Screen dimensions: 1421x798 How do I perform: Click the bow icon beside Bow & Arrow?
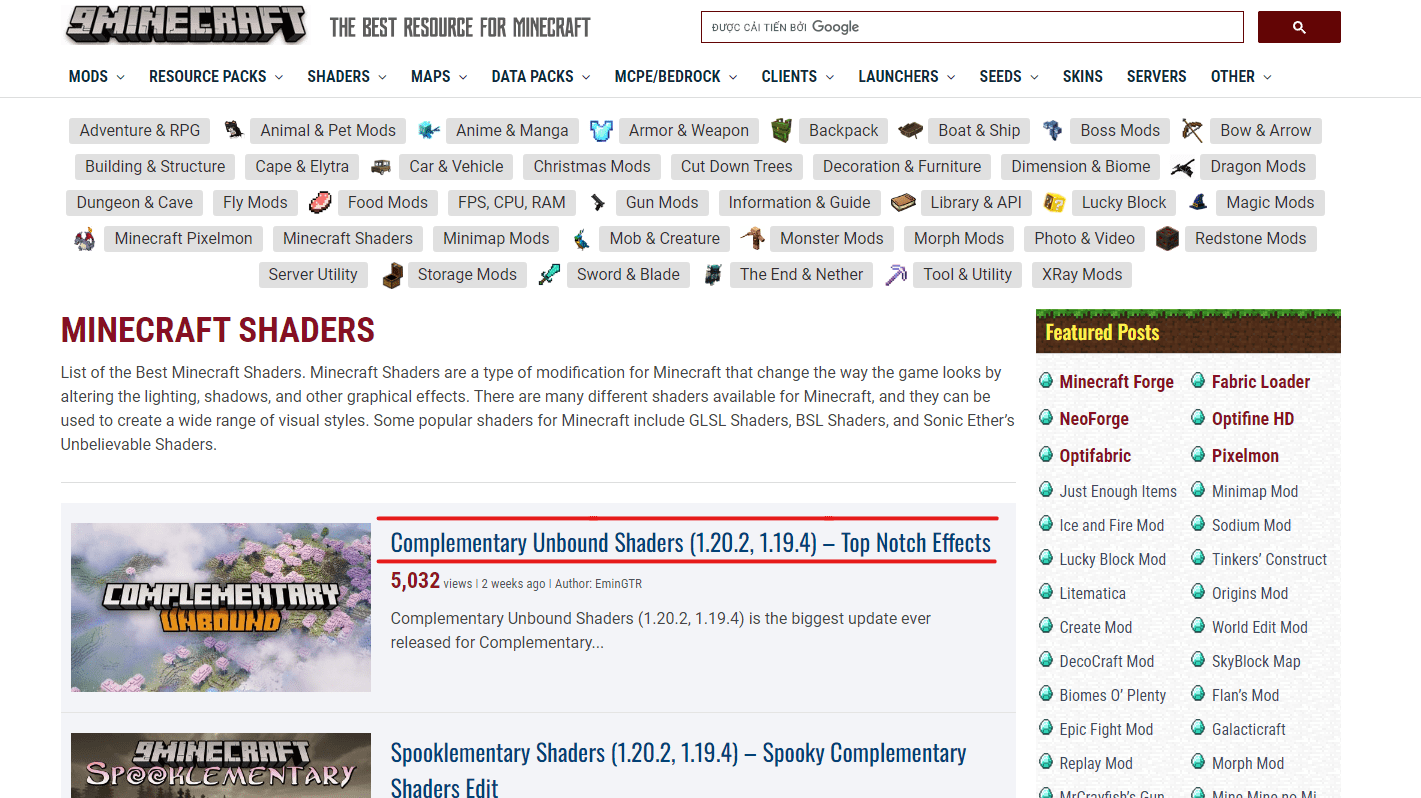1192,130
